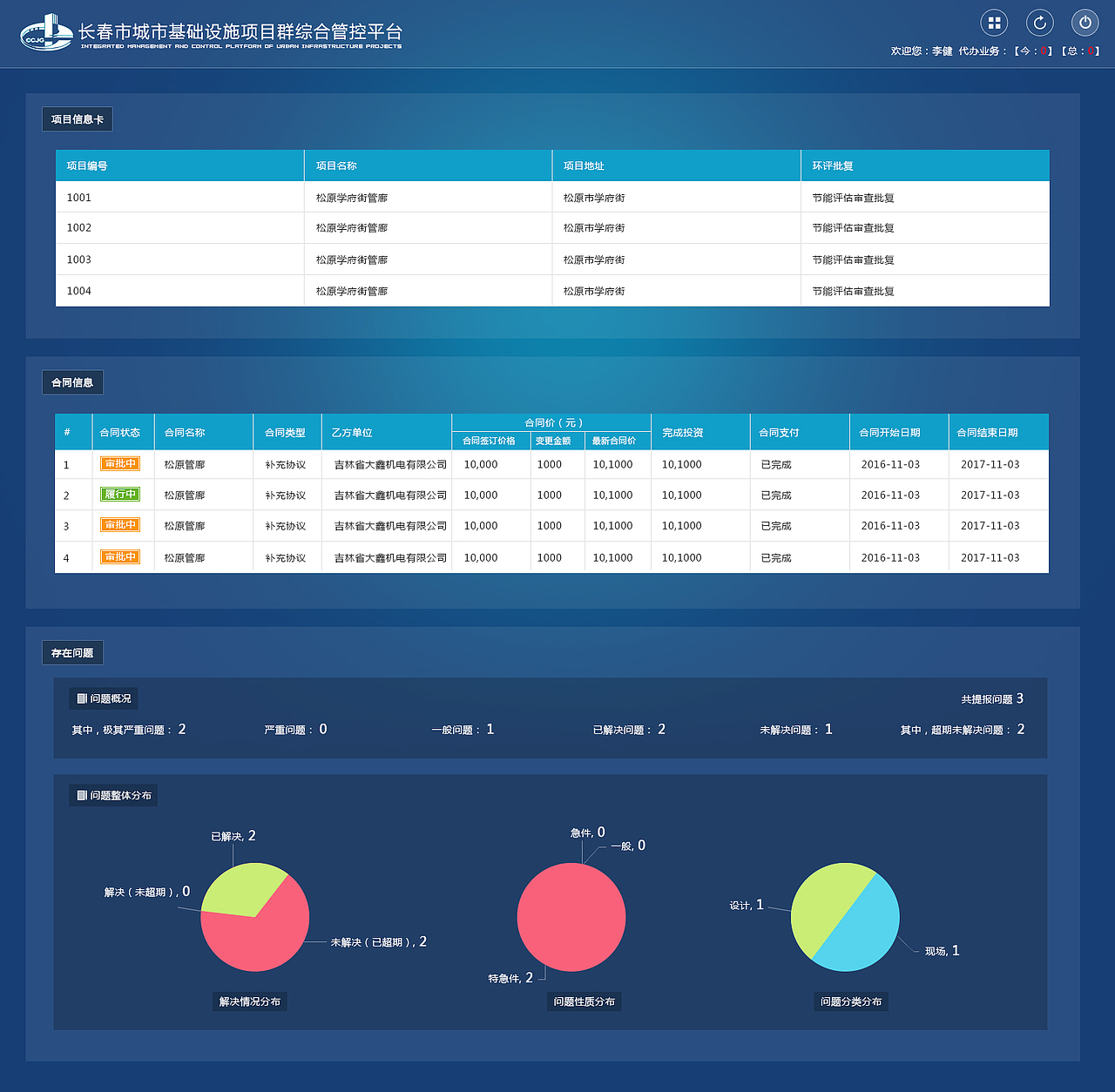Click the 存在问题 panel header
The width and height of the screenshot is (1115, 1092).
73,651
